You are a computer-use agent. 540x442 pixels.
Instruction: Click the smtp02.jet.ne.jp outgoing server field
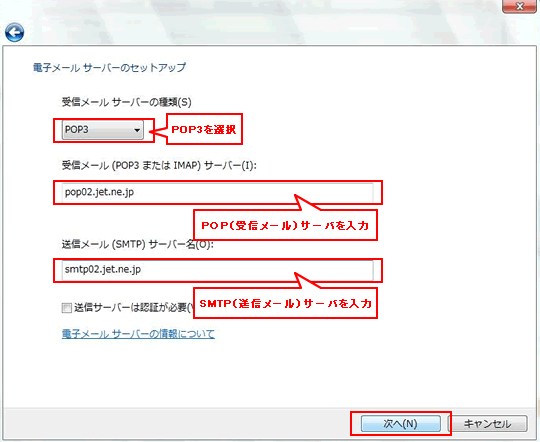(218, 270)
